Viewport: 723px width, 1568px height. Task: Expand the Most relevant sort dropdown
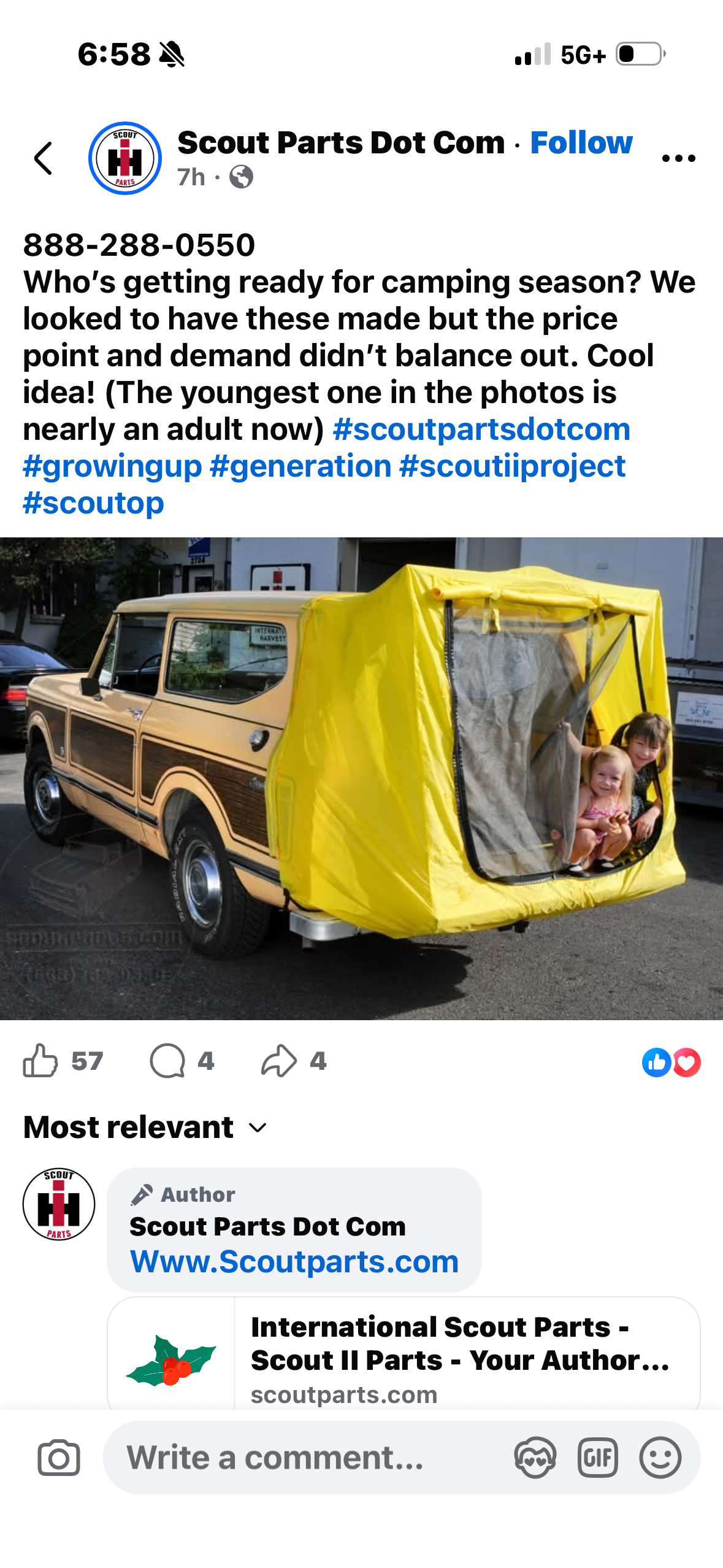(x=145, y=1127)
